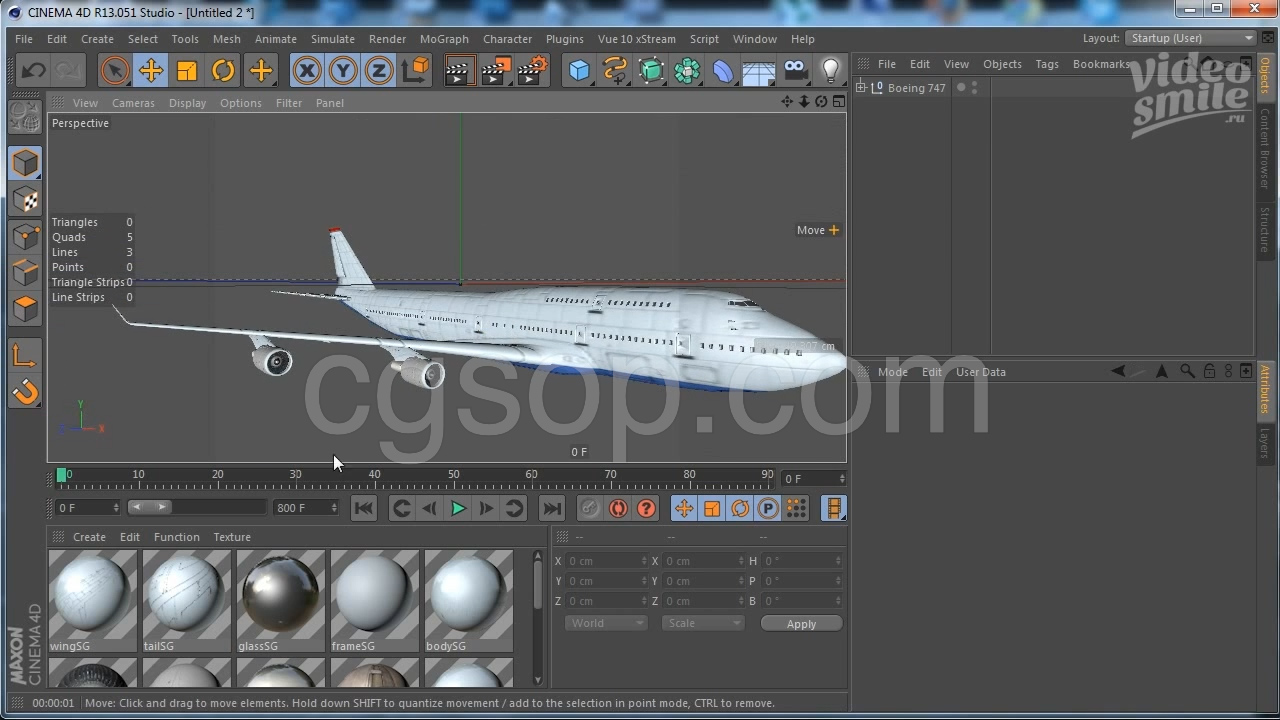The height and width of the screenshot is (720, 1280).
Task: Click the Floor environment grid icon
Action: pyautogui.click(x=759, y=70)
